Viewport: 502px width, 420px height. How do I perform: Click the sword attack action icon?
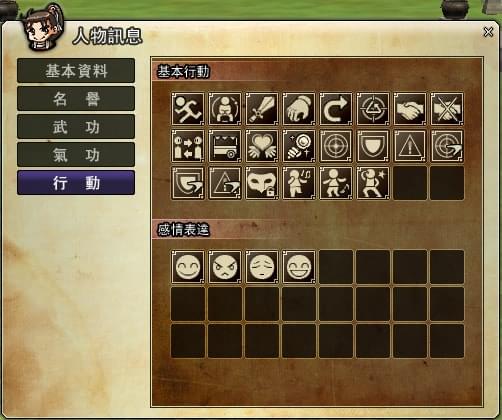point(262,109)
